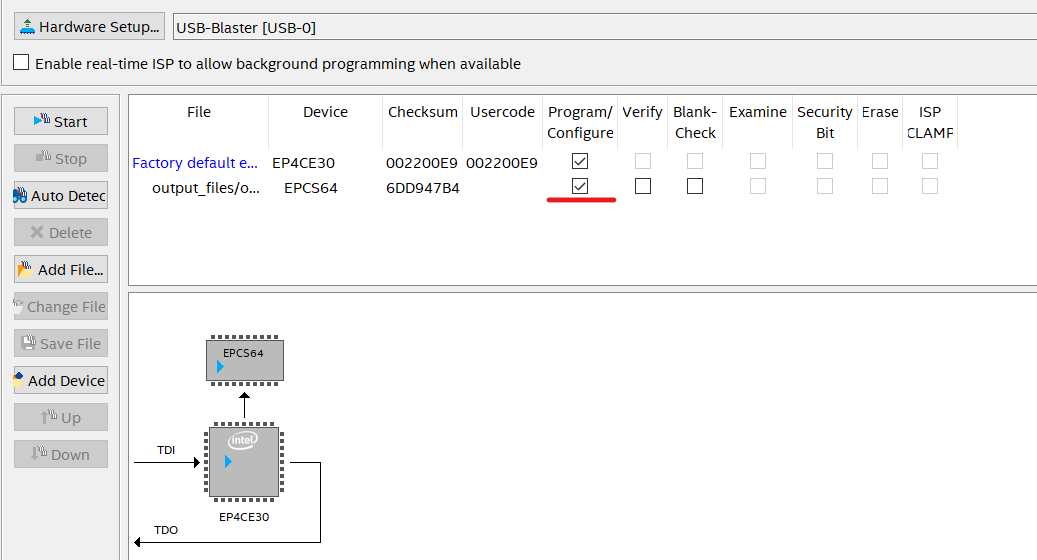Check Blank-Check for the EPCS64 row
Image resolution: width=1037 pixels, height=560 pixels.
[x=695, y=186]
